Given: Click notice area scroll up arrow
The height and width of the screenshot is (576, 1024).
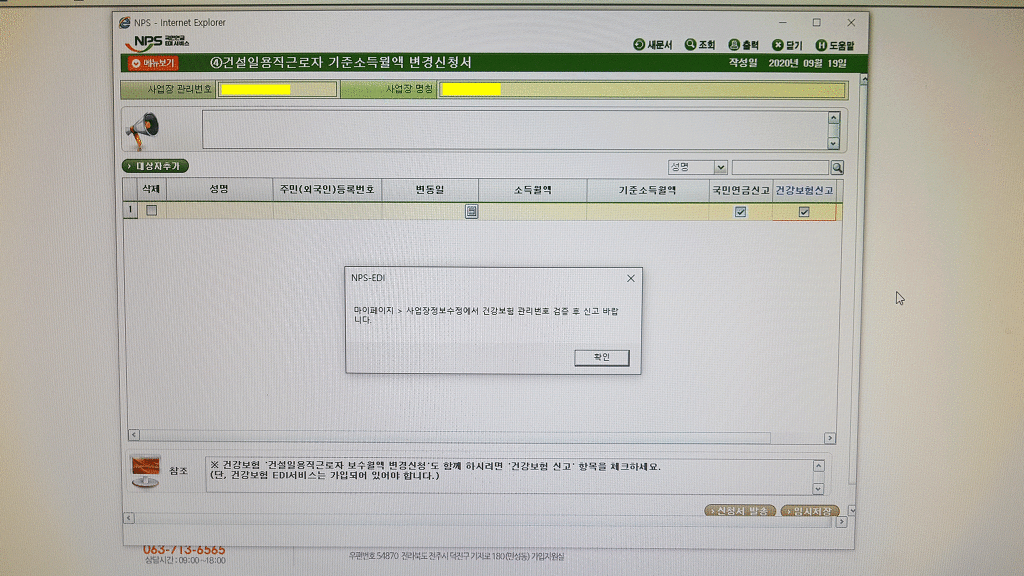Looking at the screenshot, I should coord(834,118).
